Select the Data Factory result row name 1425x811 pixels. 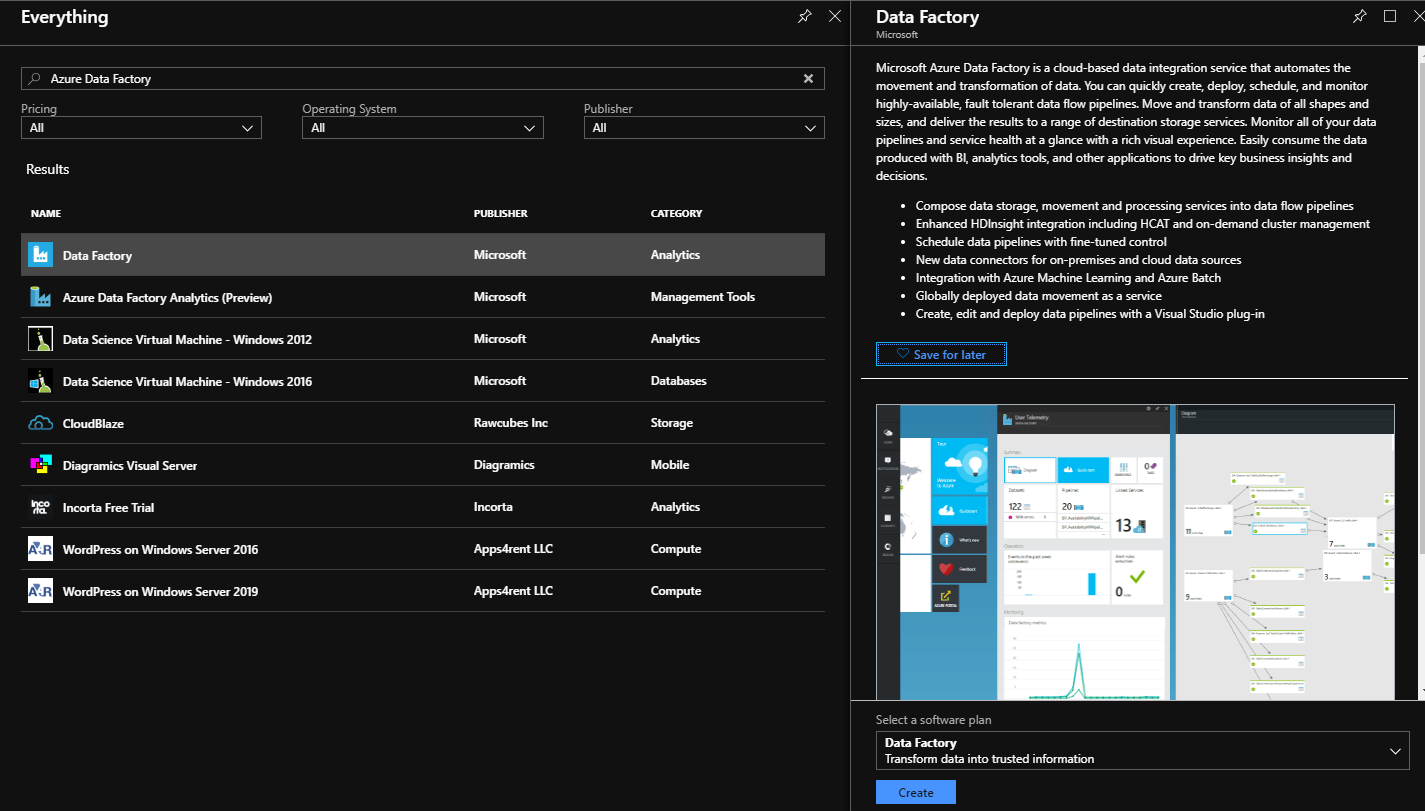click(97, 255)
